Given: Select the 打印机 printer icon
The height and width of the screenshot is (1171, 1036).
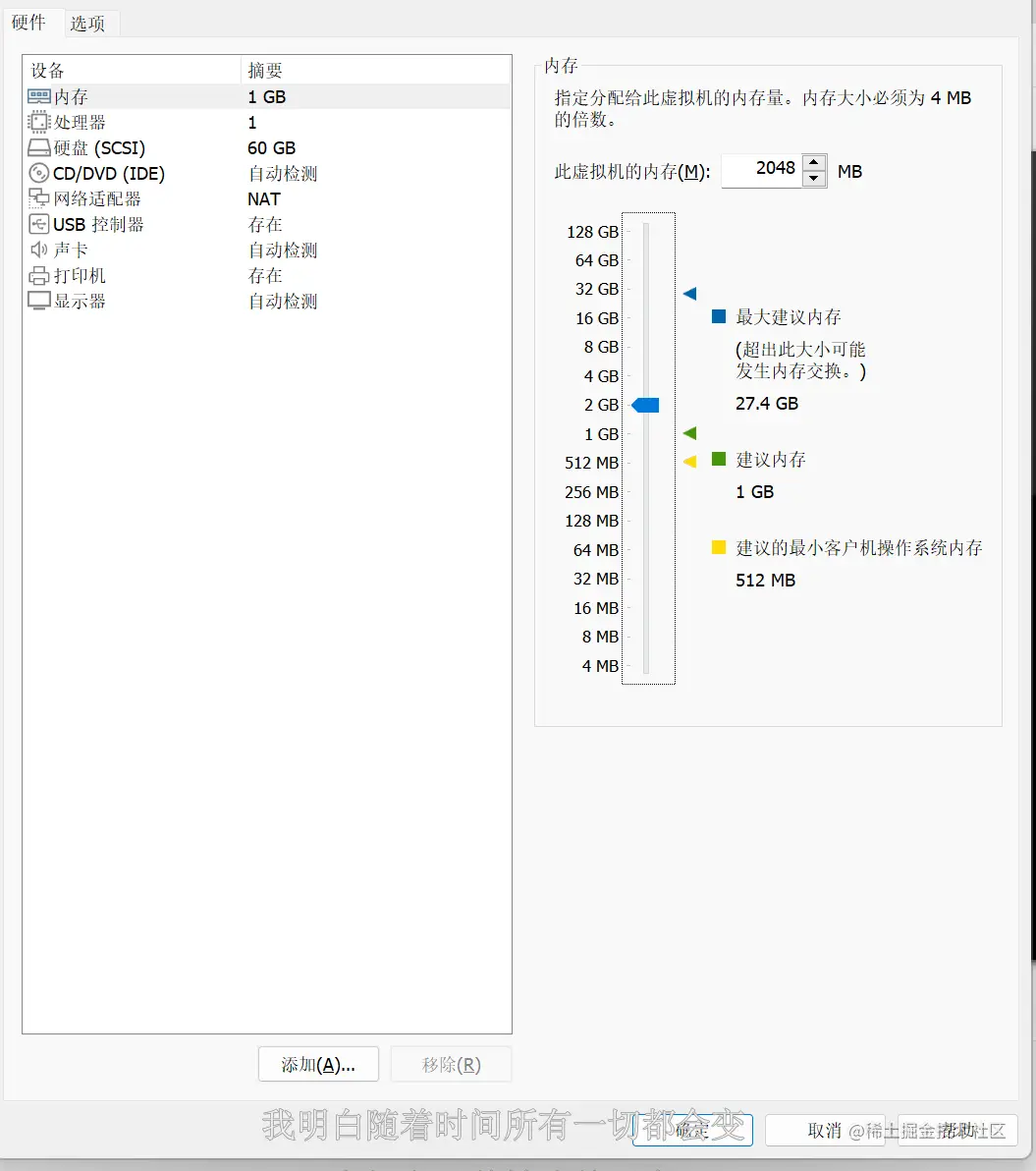Looking at the screenshot, I should pyautogui.click(x=39, y=276).
